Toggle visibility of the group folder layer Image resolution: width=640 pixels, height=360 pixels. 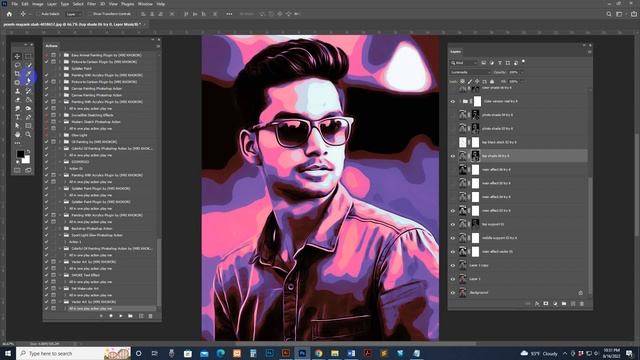tap(453, 101)
